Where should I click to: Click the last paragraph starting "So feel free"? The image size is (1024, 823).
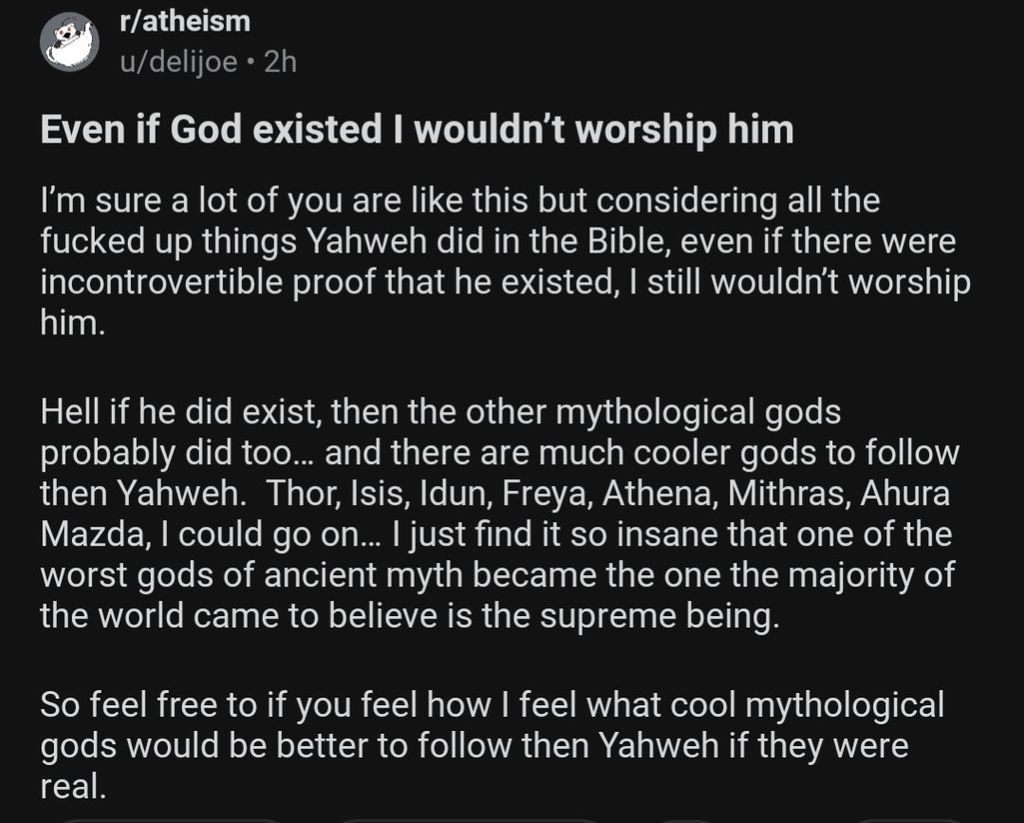click(x=492, y=745)
